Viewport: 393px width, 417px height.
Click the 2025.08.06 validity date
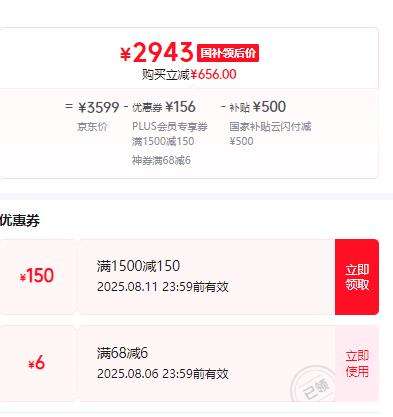(163, 374)
